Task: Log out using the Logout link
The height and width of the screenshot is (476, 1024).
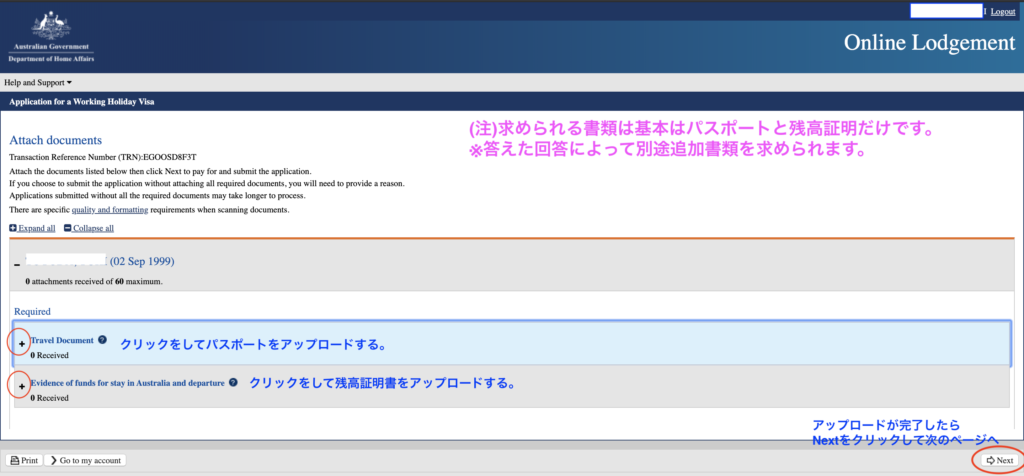Action: (1002, 12)
